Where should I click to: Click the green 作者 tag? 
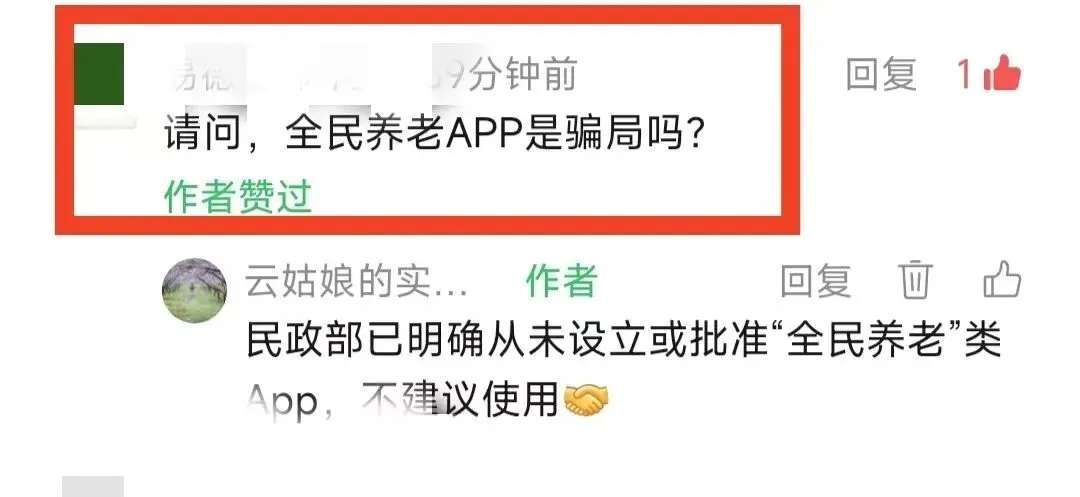pos(561,281)
